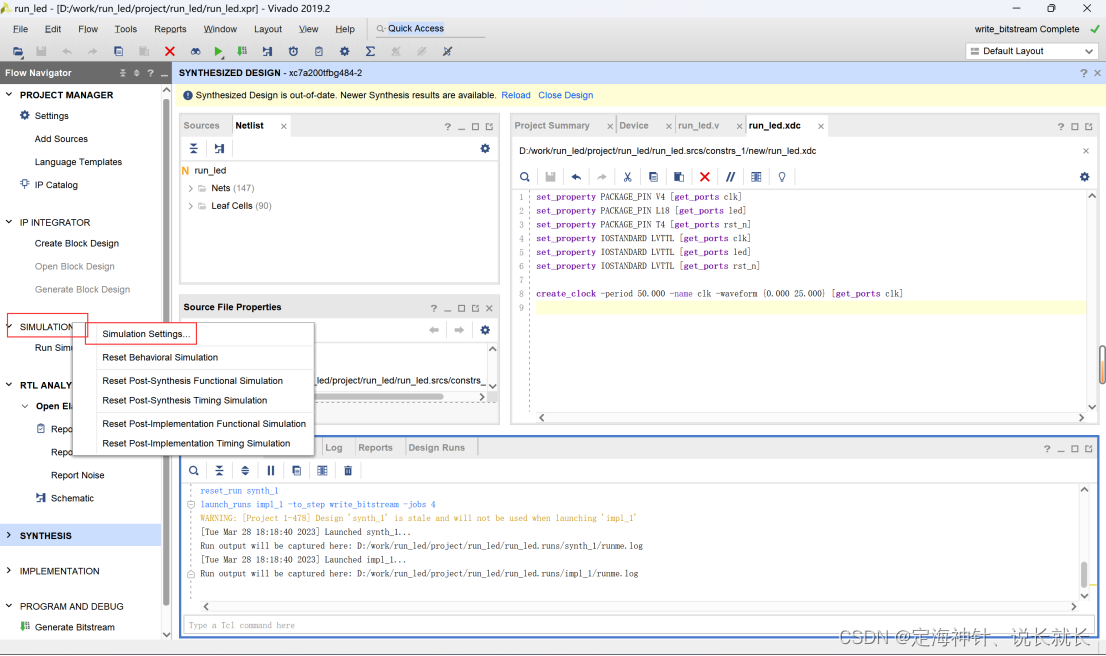Click Settings under Project Manager

pos(51,116)
